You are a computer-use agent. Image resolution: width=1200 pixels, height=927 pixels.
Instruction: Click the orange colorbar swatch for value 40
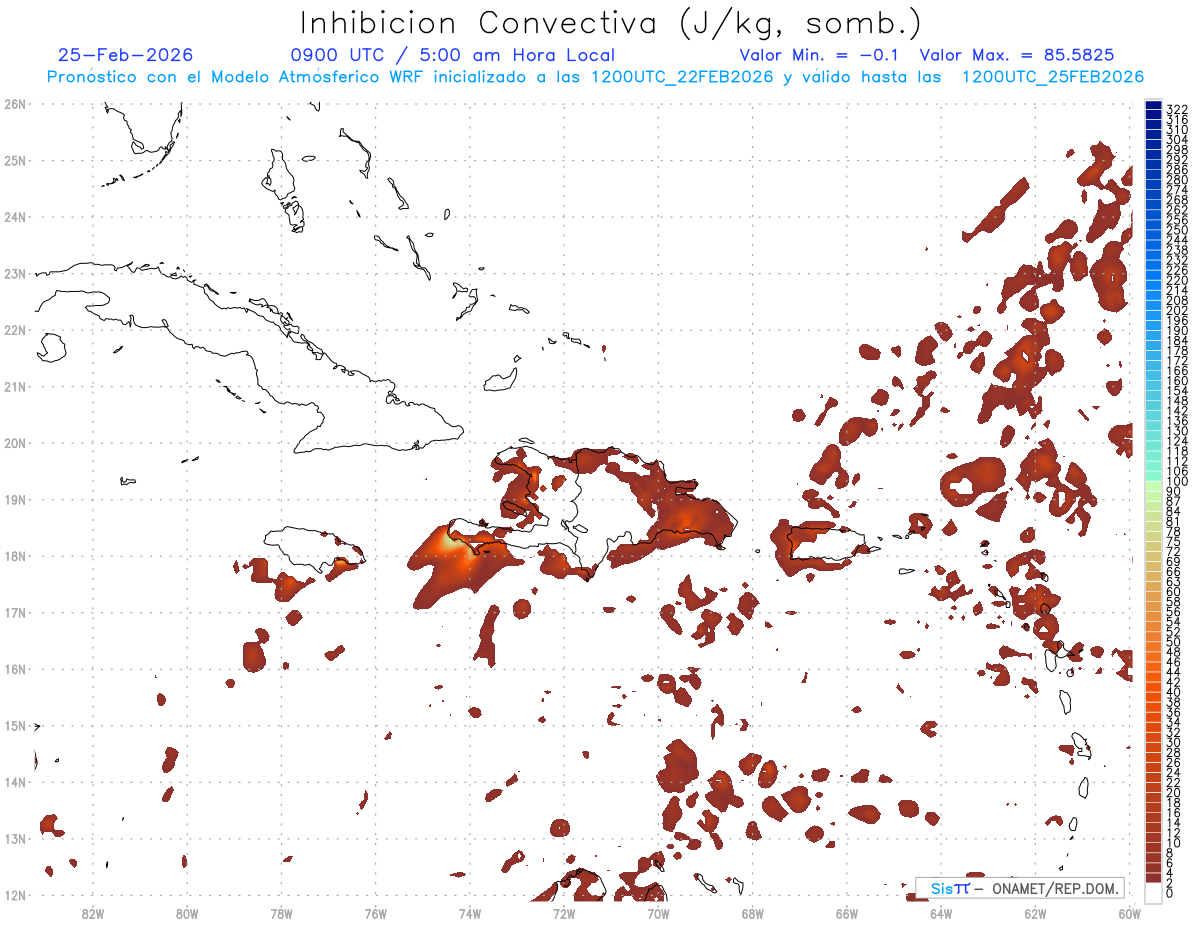1153,686
